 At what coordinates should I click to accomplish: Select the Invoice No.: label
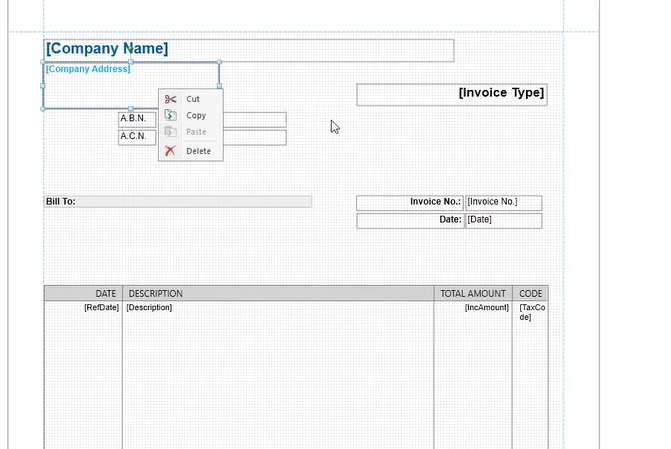pos(410,202)
